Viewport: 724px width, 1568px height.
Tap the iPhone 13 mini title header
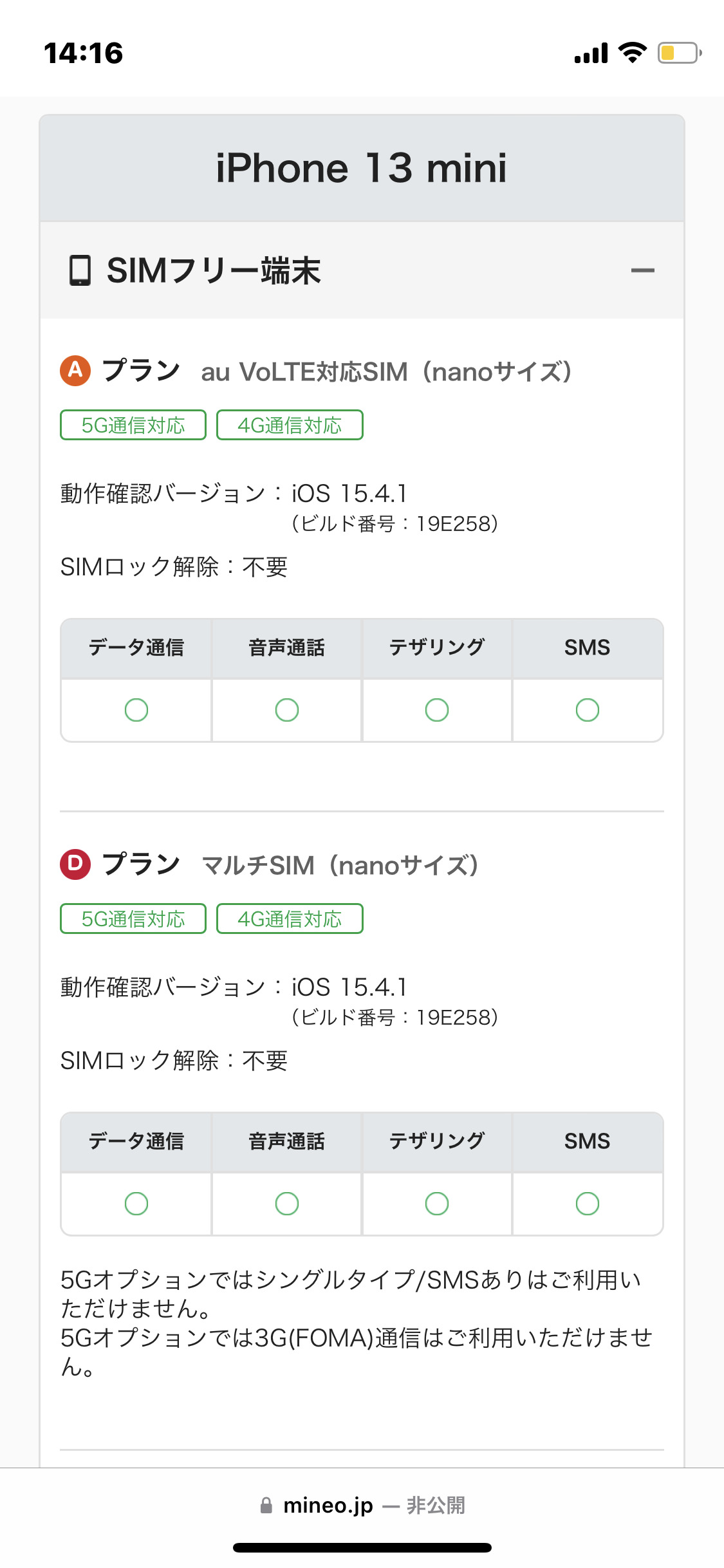click(362, 169)
